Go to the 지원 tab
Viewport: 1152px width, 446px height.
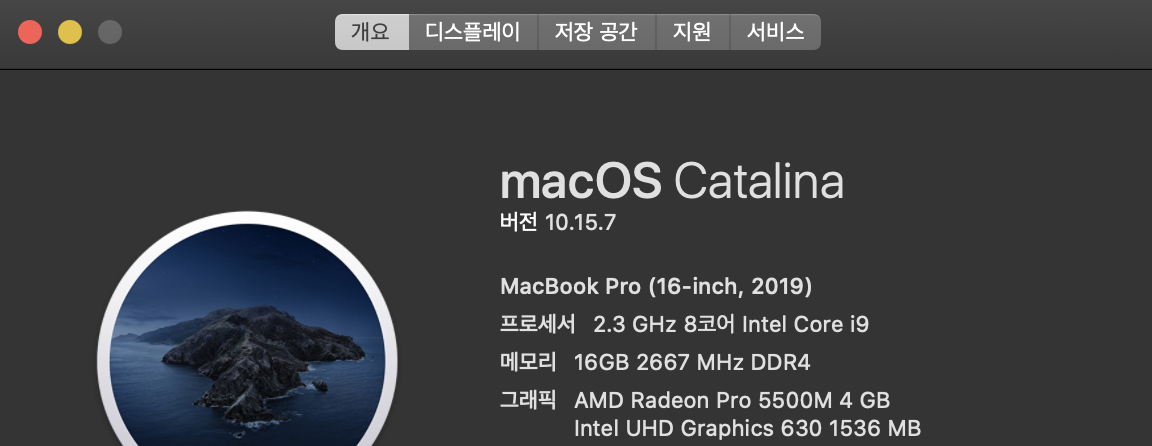[693, 32]
